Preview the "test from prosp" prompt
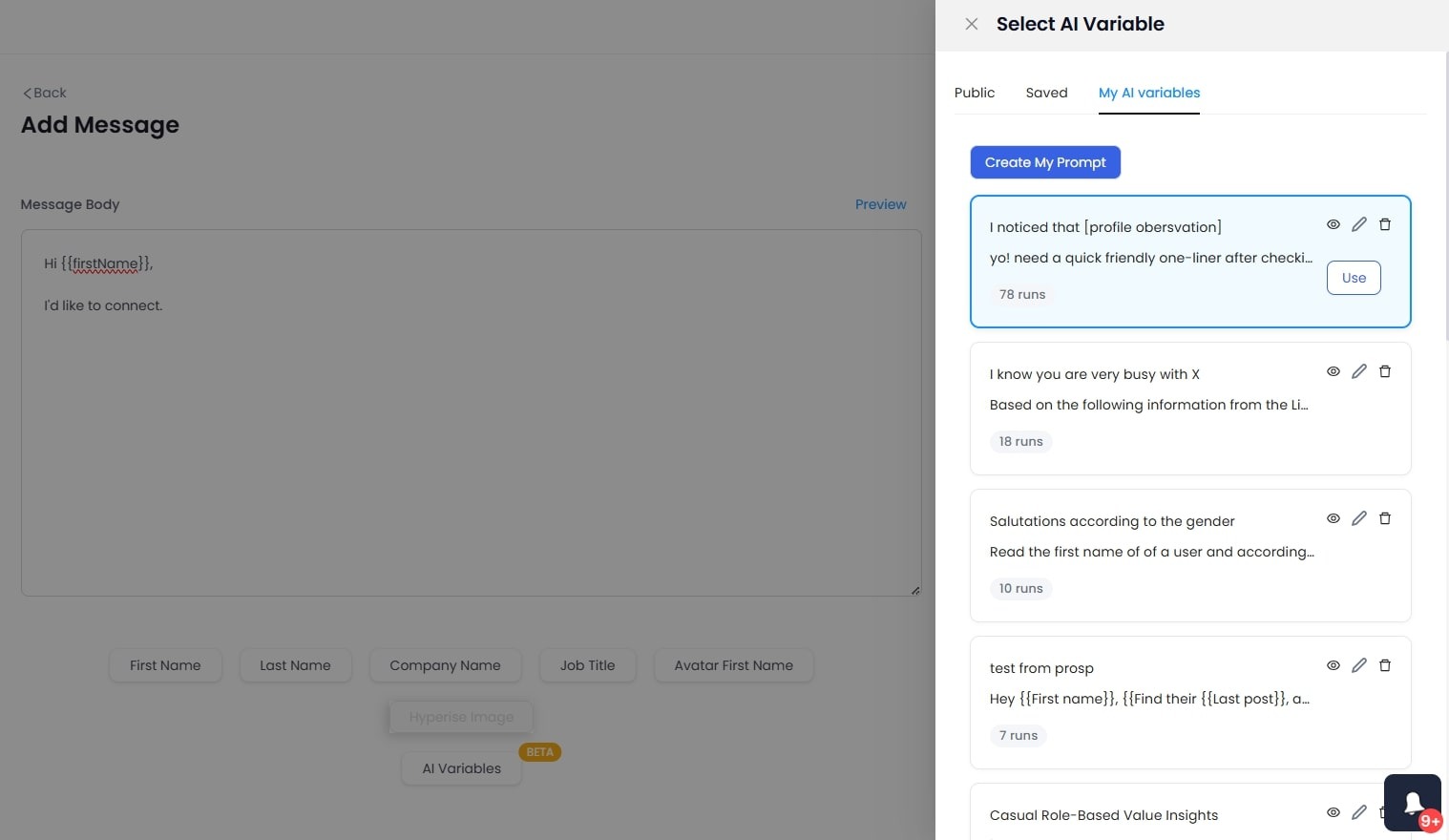The image size is (1449, 840). coord(1333,665)
